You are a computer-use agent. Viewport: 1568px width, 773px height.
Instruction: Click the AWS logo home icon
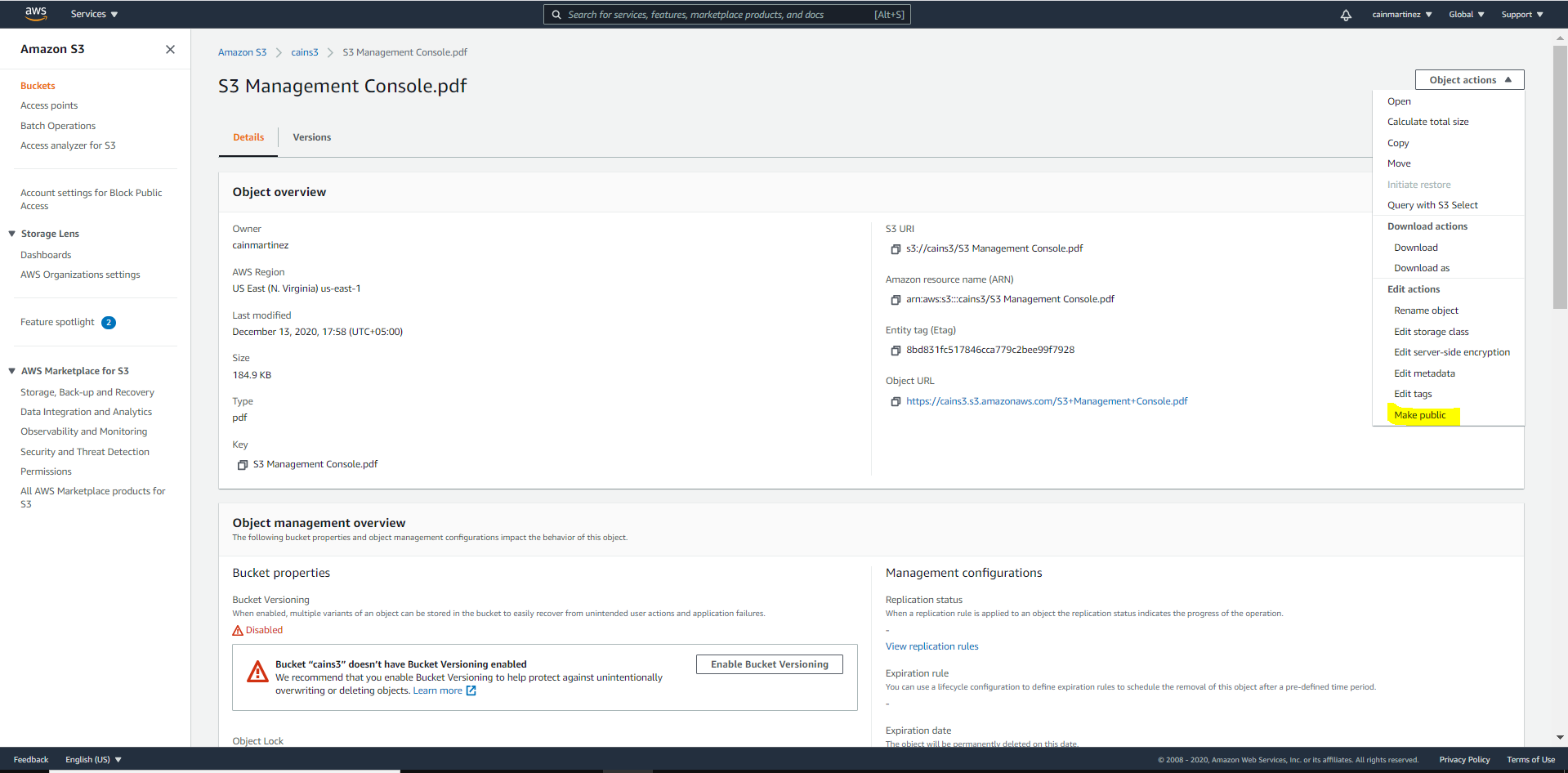36,14
